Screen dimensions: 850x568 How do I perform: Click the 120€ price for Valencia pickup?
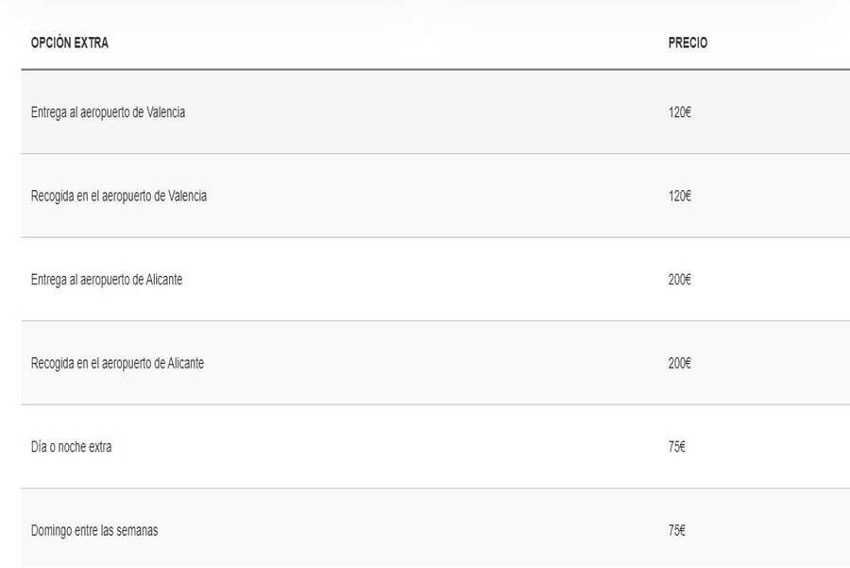679,196
